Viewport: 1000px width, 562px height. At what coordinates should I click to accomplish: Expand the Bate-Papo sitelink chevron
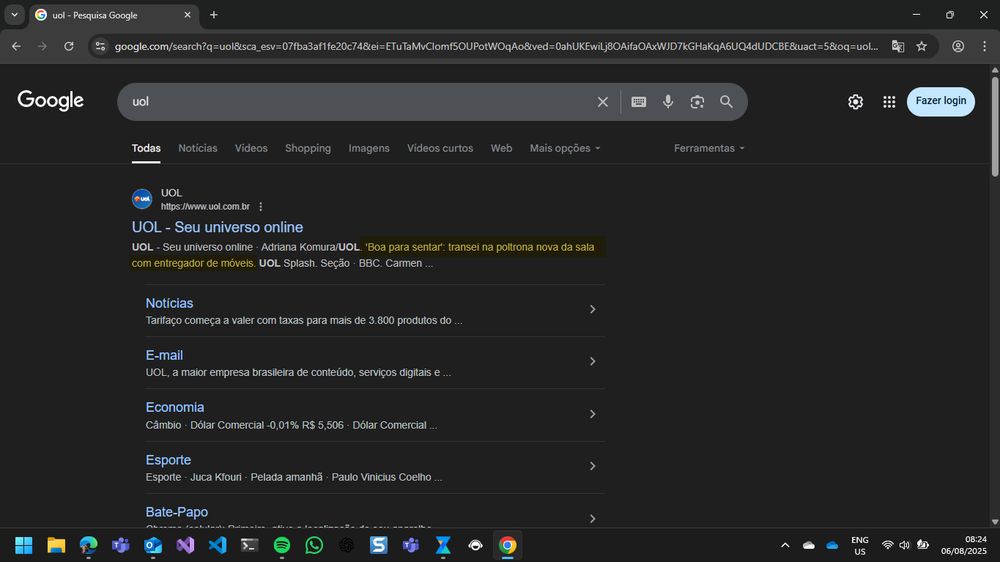coord(592,519)
